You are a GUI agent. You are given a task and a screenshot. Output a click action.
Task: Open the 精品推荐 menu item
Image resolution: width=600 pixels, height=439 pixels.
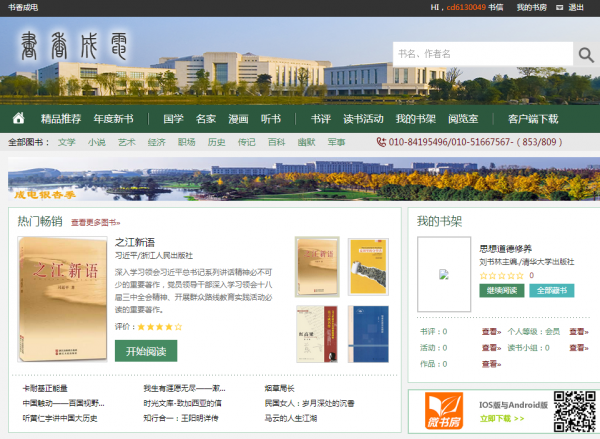[x=61, y=118]
